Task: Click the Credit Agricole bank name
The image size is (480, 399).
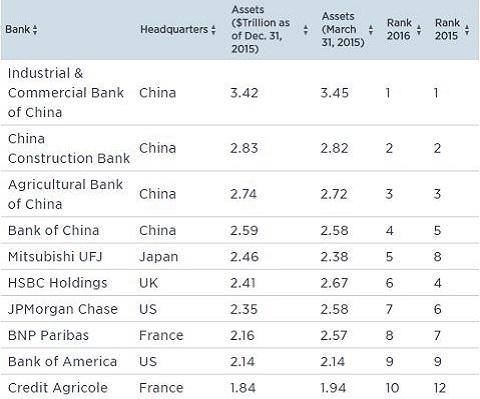Action: point(58,388)
